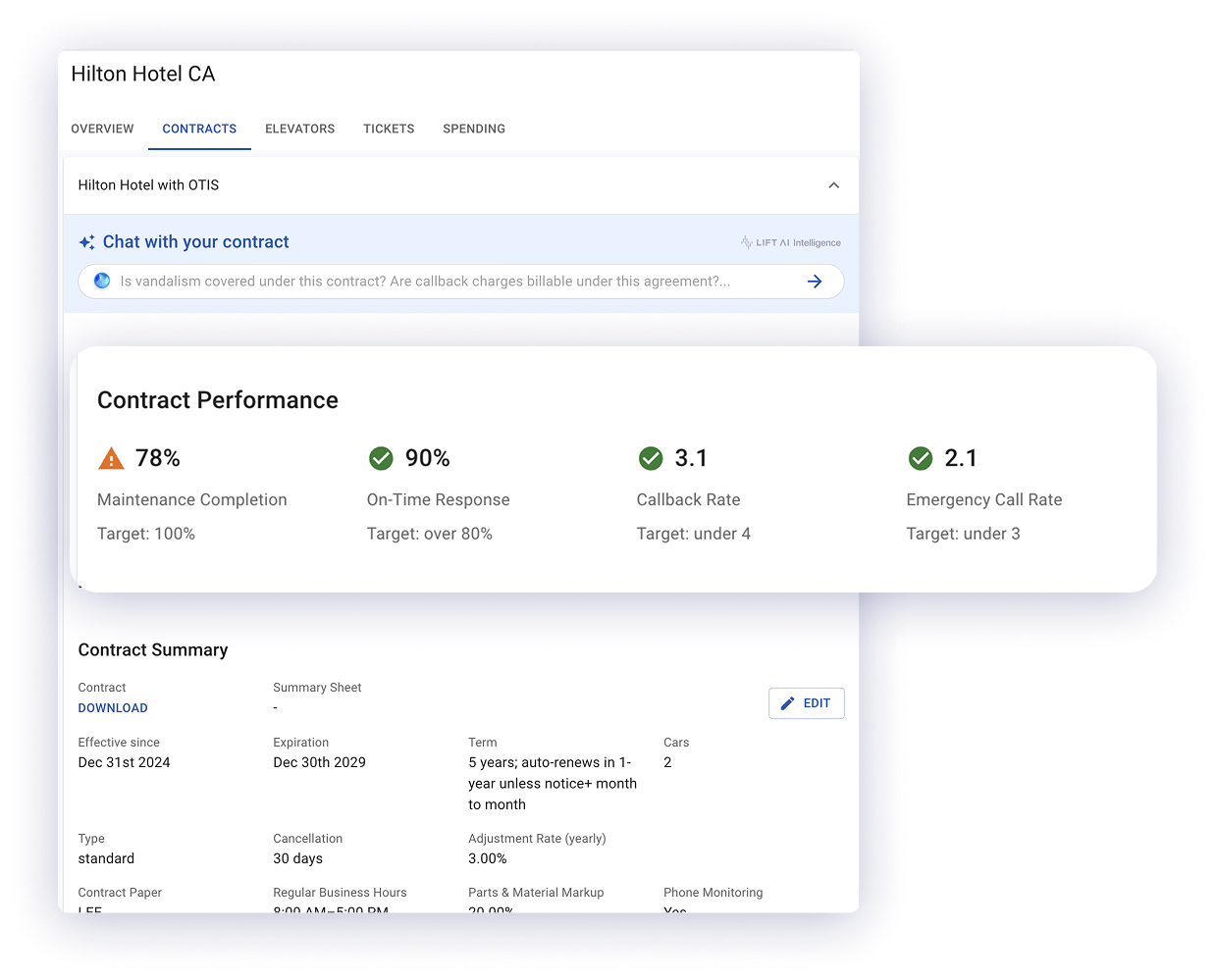Viewport: 1216px width, 980px height.
Task: Click the sparkle icon beside Chat with your contract
Action: 87,242
